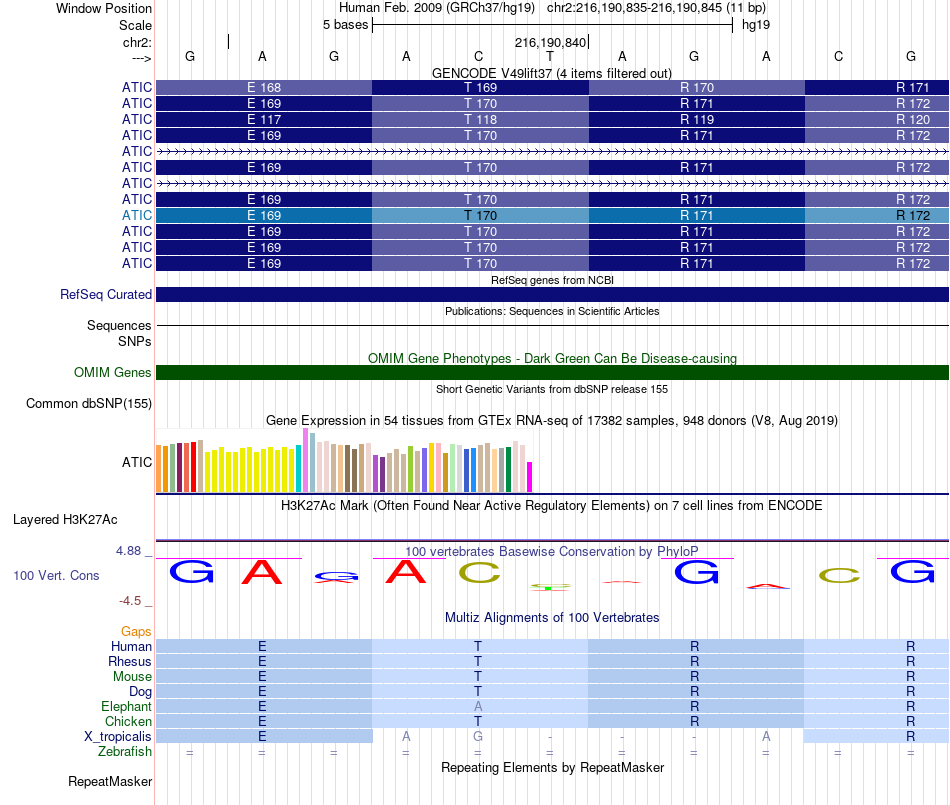Click the Human row's T amino acid
This screenshot has height=805, width=950.
[478, 646]
